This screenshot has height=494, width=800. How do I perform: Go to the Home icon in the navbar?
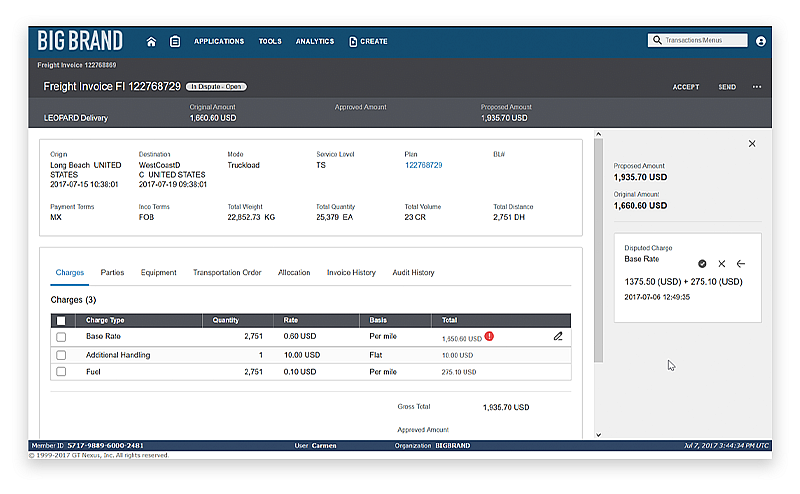[151, 41]
